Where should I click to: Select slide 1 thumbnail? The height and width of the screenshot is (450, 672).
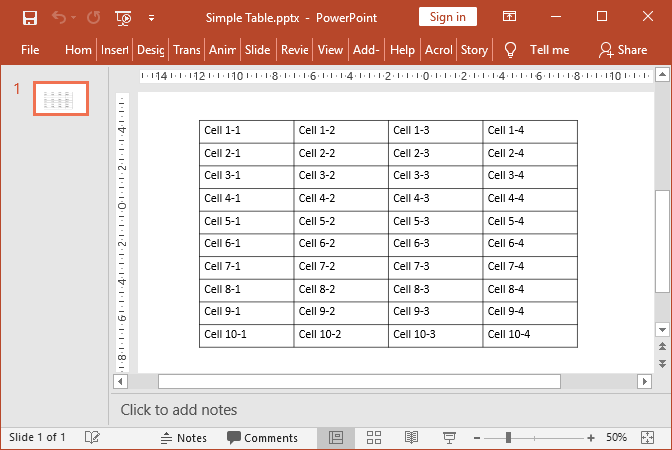pyautogui.click(x=61, y=98)
